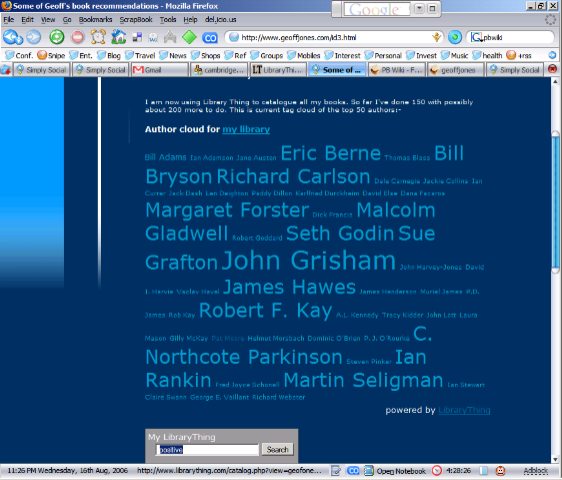Stop loading with the red stop icon
This screenshot has width=562, height=480.
(77, 37)
